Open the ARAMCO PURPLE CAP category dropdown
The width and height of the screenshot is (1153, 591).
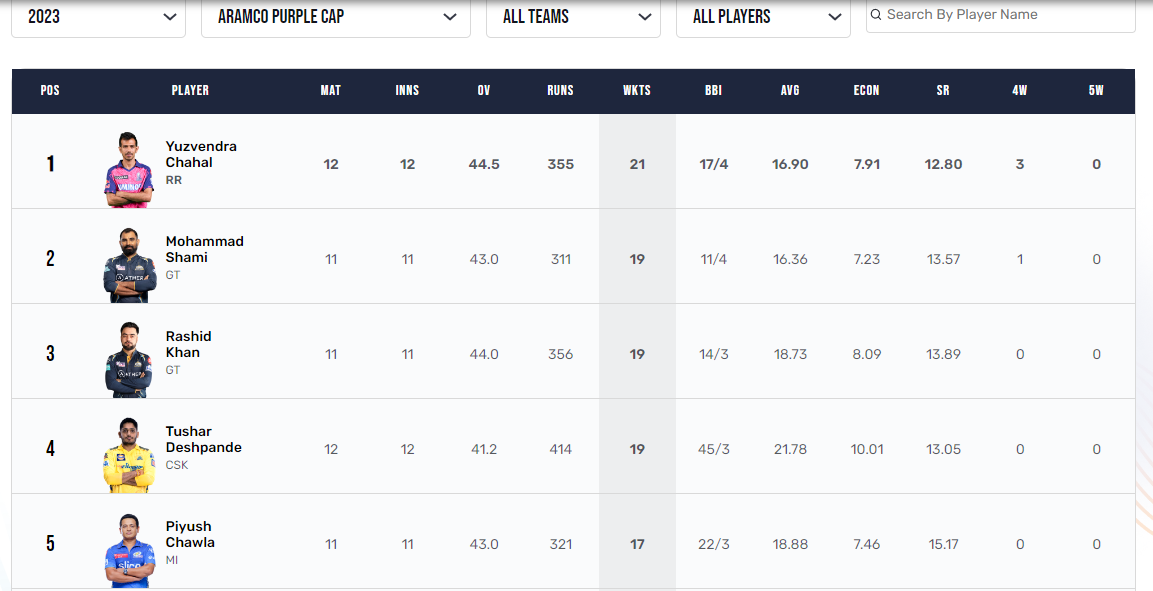click(x=336, y=15)
